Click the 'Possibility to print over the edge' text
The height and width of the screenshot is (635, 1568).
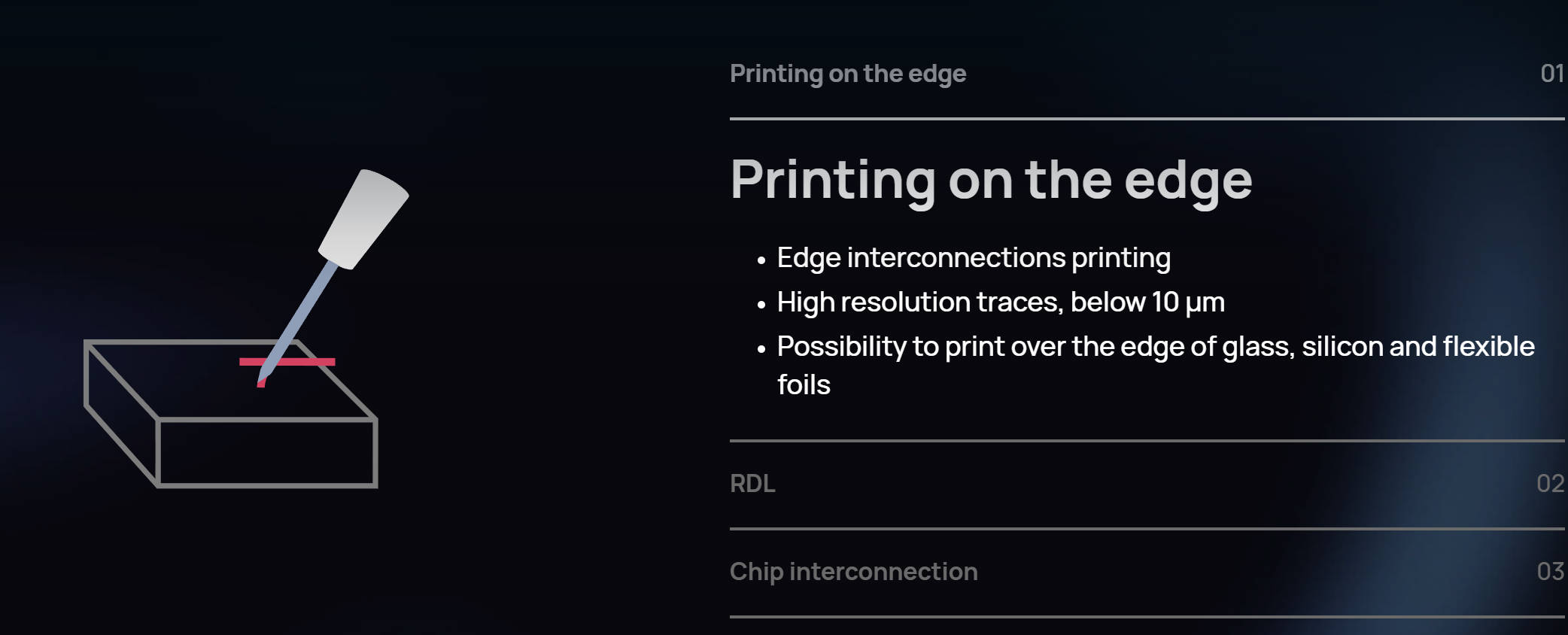coord(1156,347)
